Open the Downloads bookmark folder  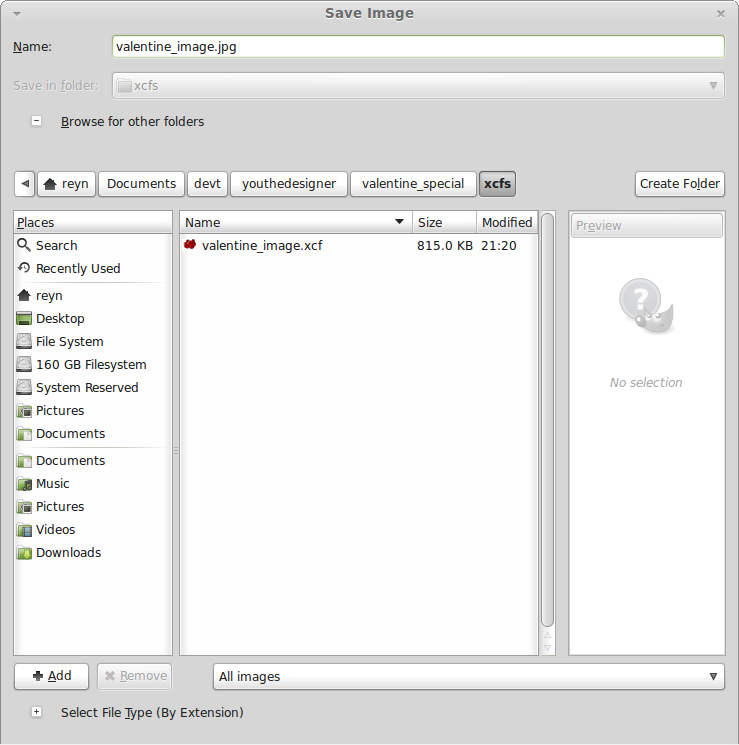pyautogui.click(x=68, y=552)
